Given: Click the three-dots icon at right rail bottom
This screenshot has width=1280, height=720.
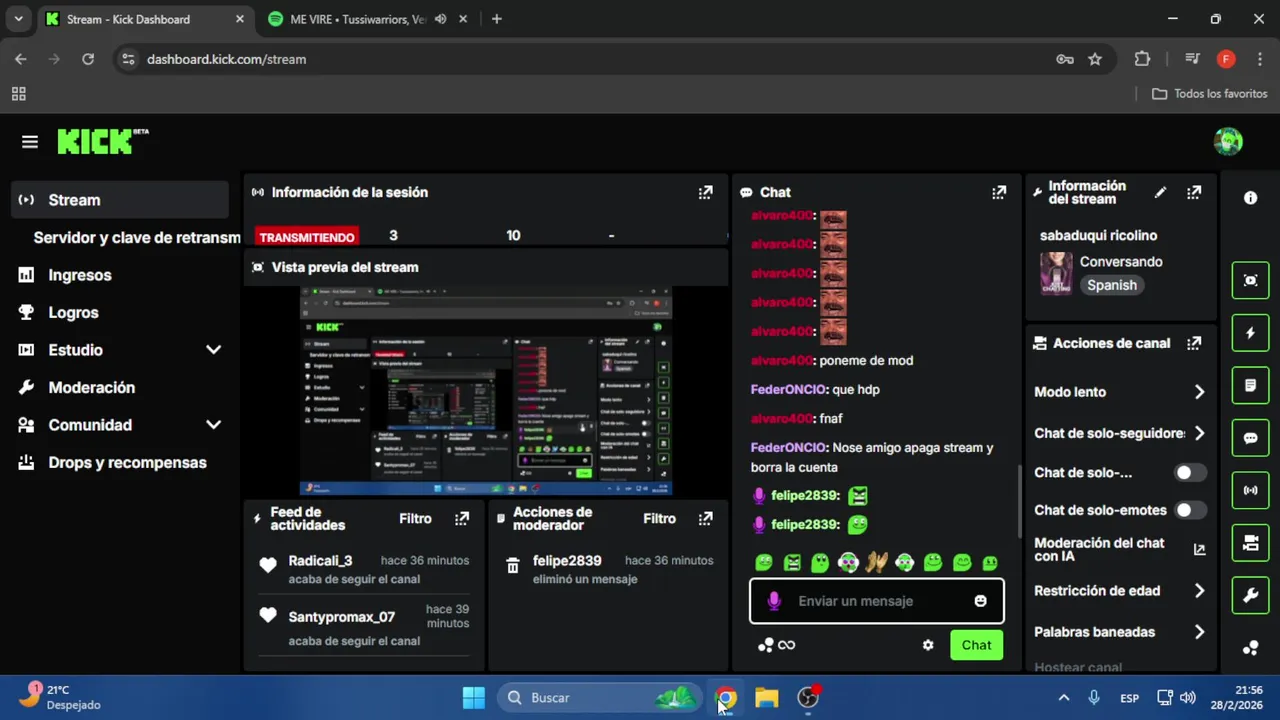Looking at the screenshot, I should pyautogui.click(x=1250, y=648).
